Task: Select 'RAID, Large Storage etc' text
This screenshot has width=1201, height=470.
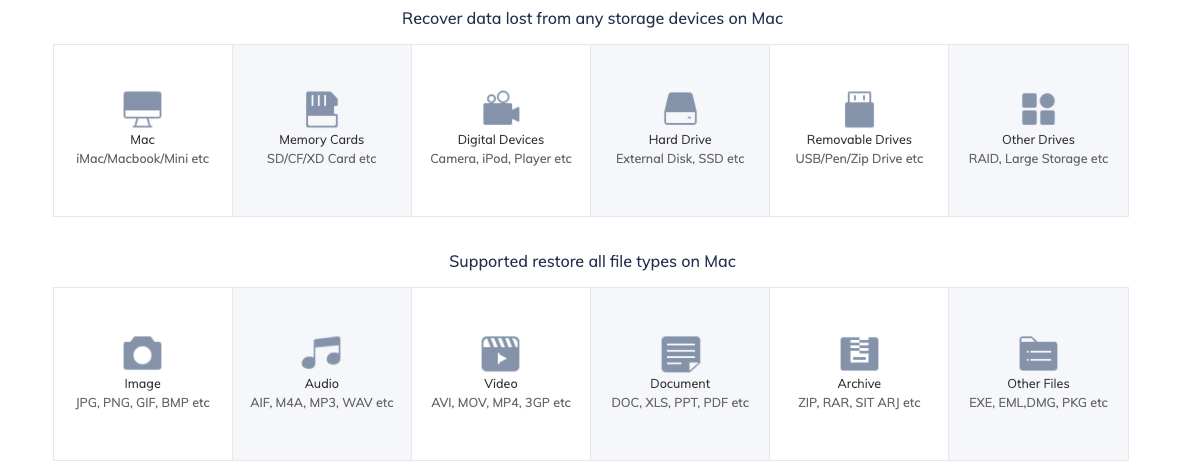Action: [1038, 159]
